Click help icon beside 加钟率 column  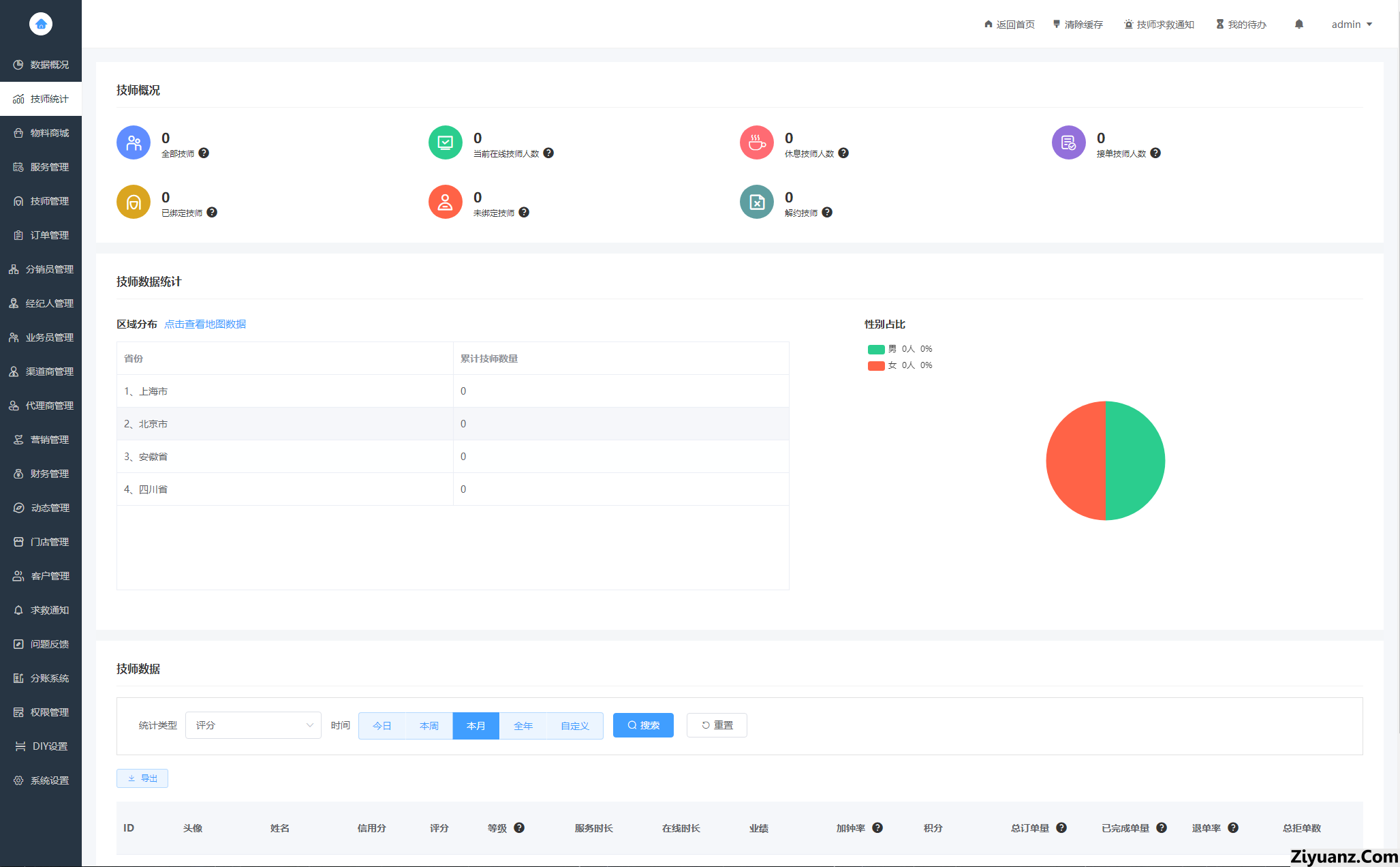point(877,827)
